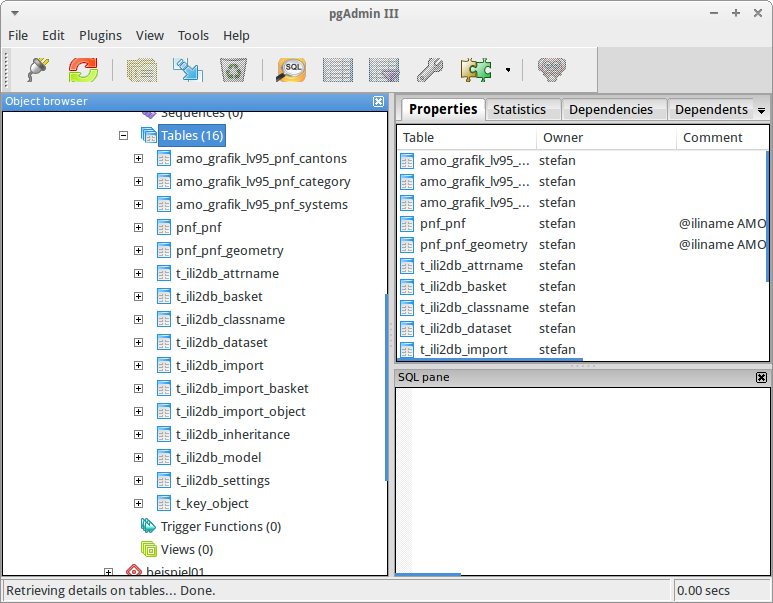Sort by the Comment column header
773x603 pixels.
722,138
